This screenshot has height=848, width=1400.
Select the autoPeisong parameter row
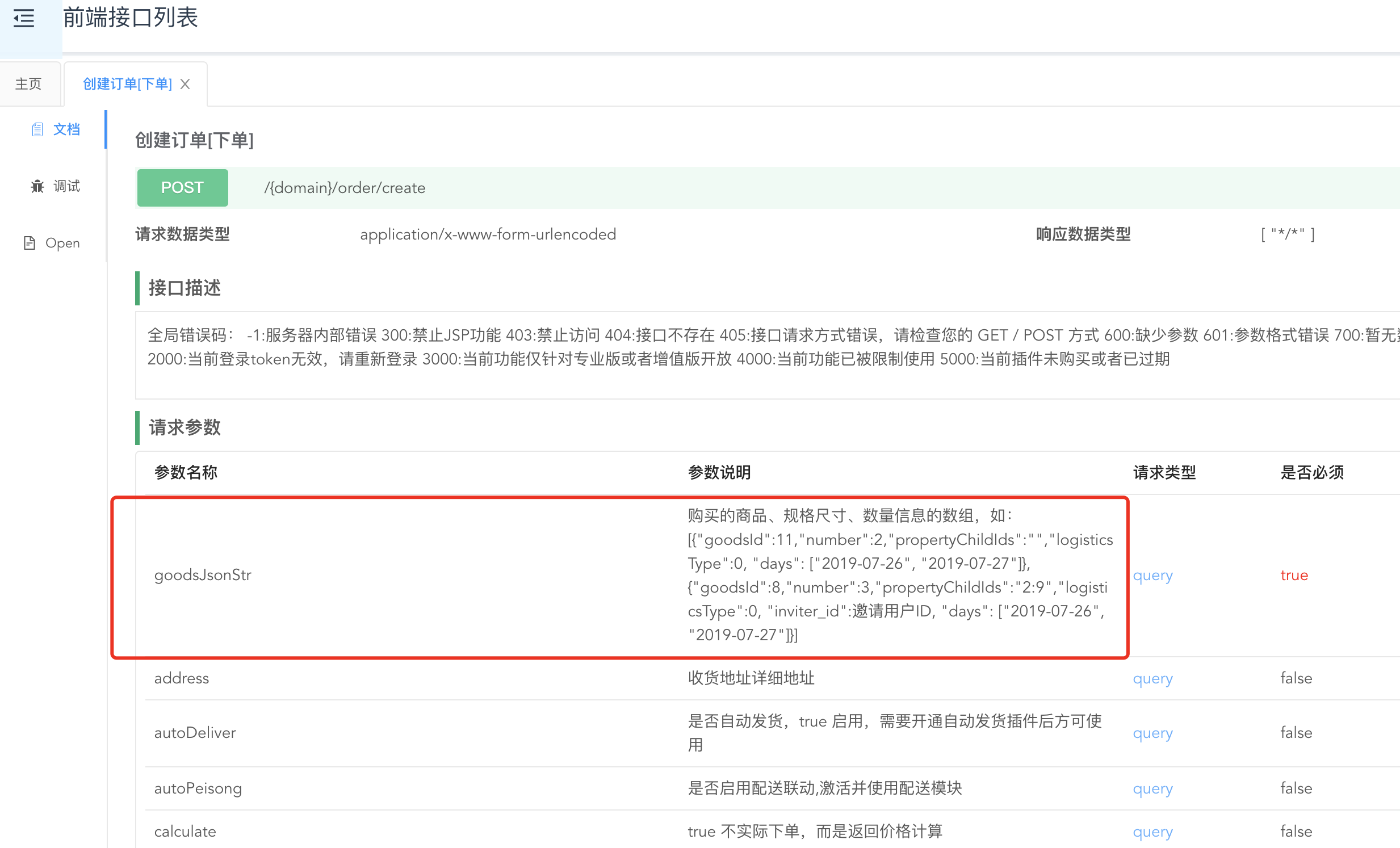(x=198, y=788)
